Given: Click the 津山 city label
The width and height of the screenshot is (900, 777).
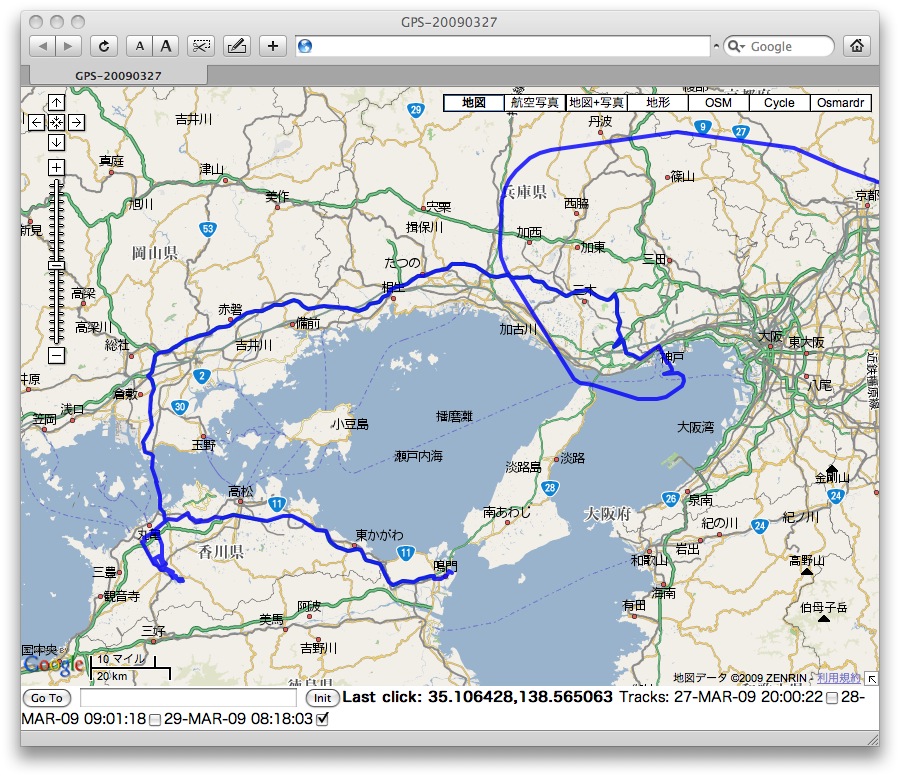Looking at the screenshot, I should 211,169.
